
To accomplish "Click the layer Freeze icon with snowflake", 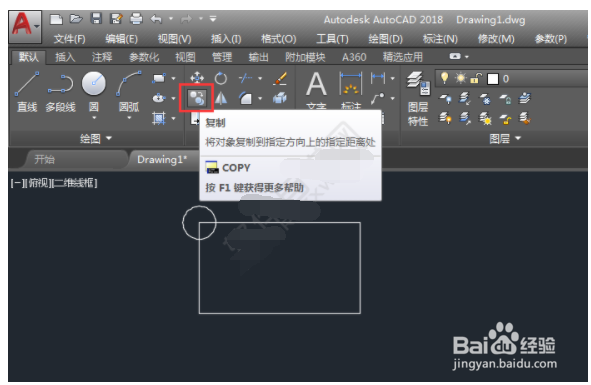I will point(485,99).
